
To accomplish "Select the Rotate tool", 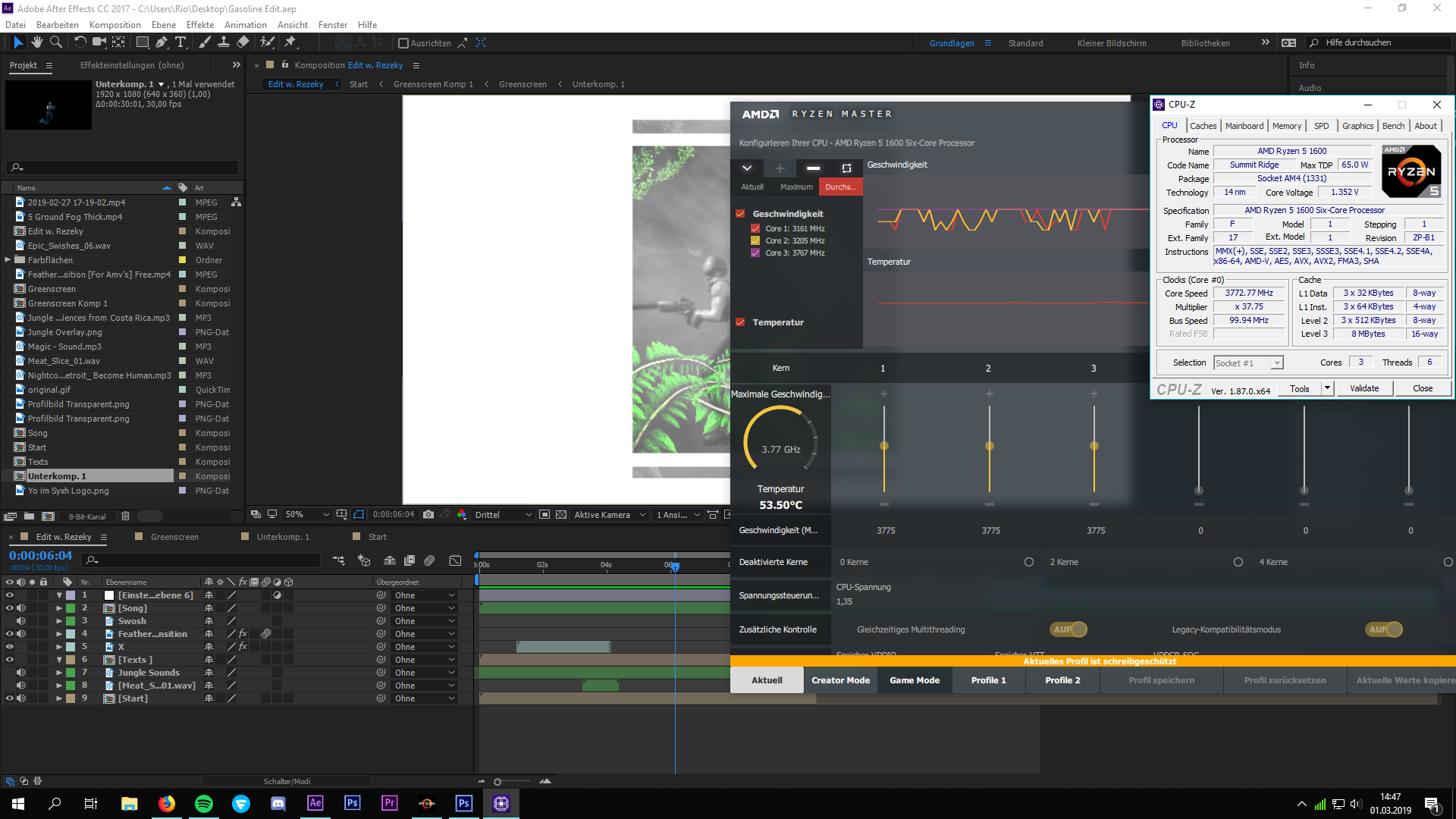I will (80, 43).
